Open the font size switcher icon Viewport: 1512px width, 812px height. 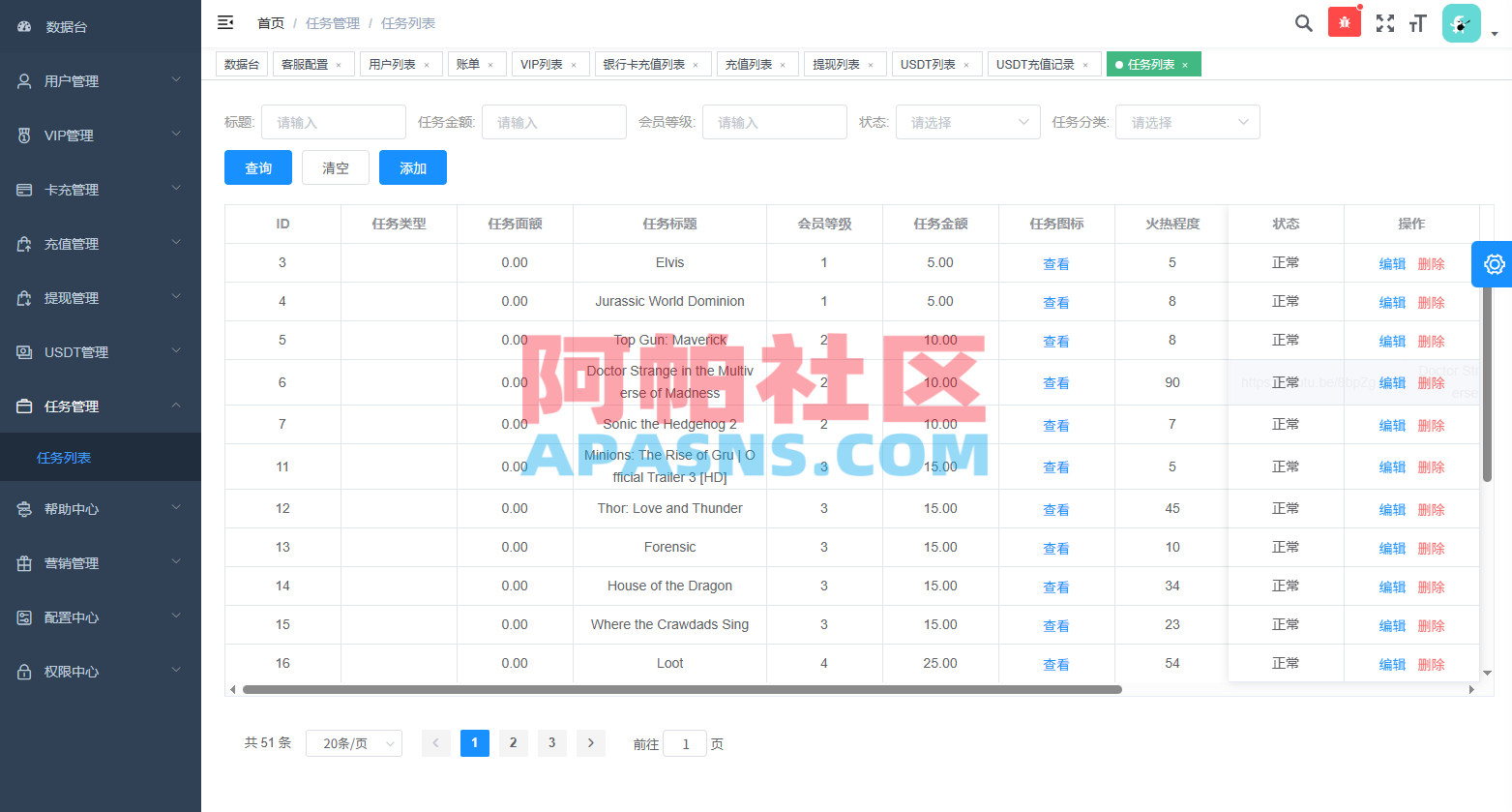click(1418, 23)
